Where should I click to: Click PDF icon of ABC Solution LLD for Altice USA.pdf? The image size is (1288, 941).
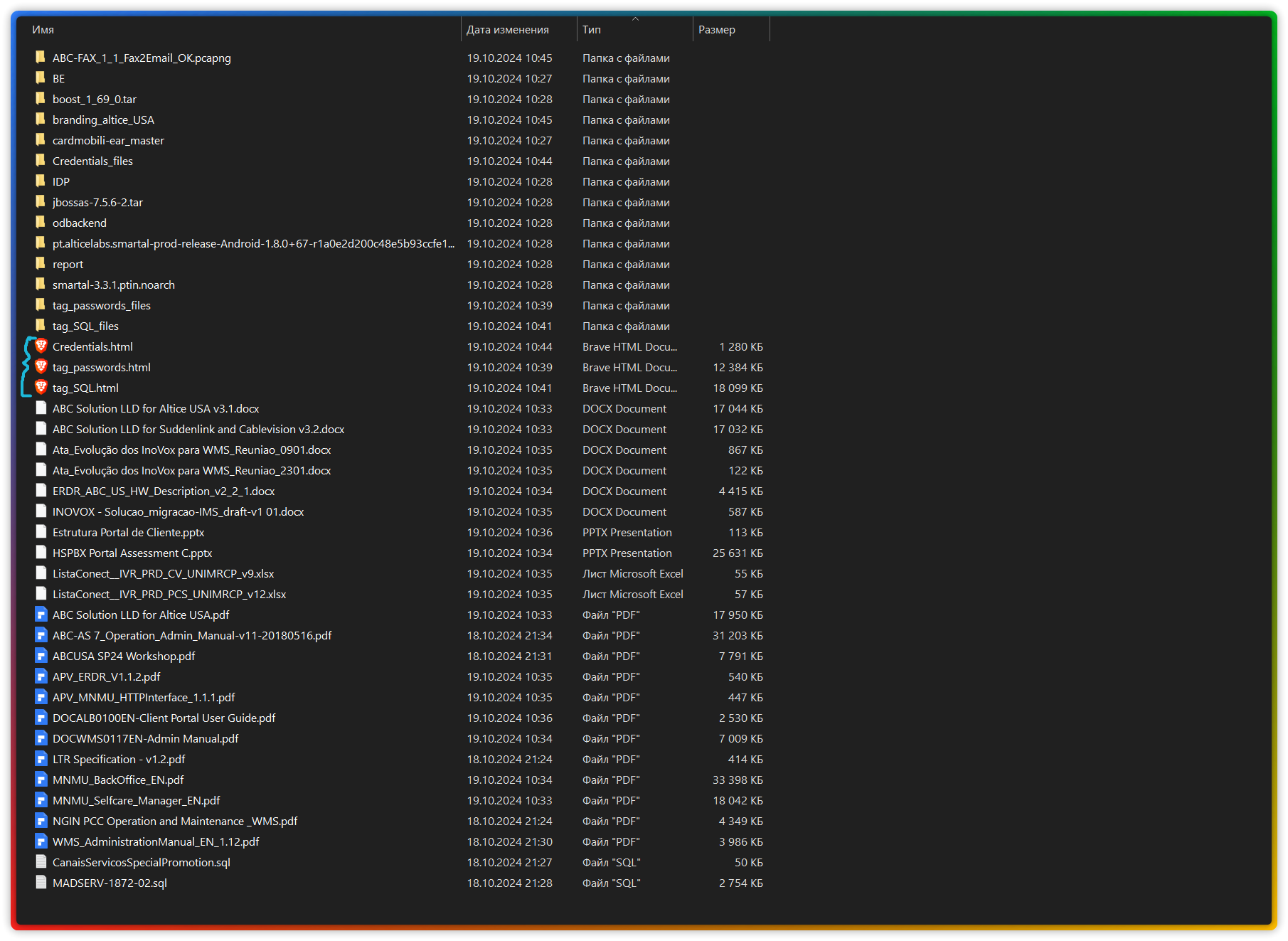[x=41, y=615]
